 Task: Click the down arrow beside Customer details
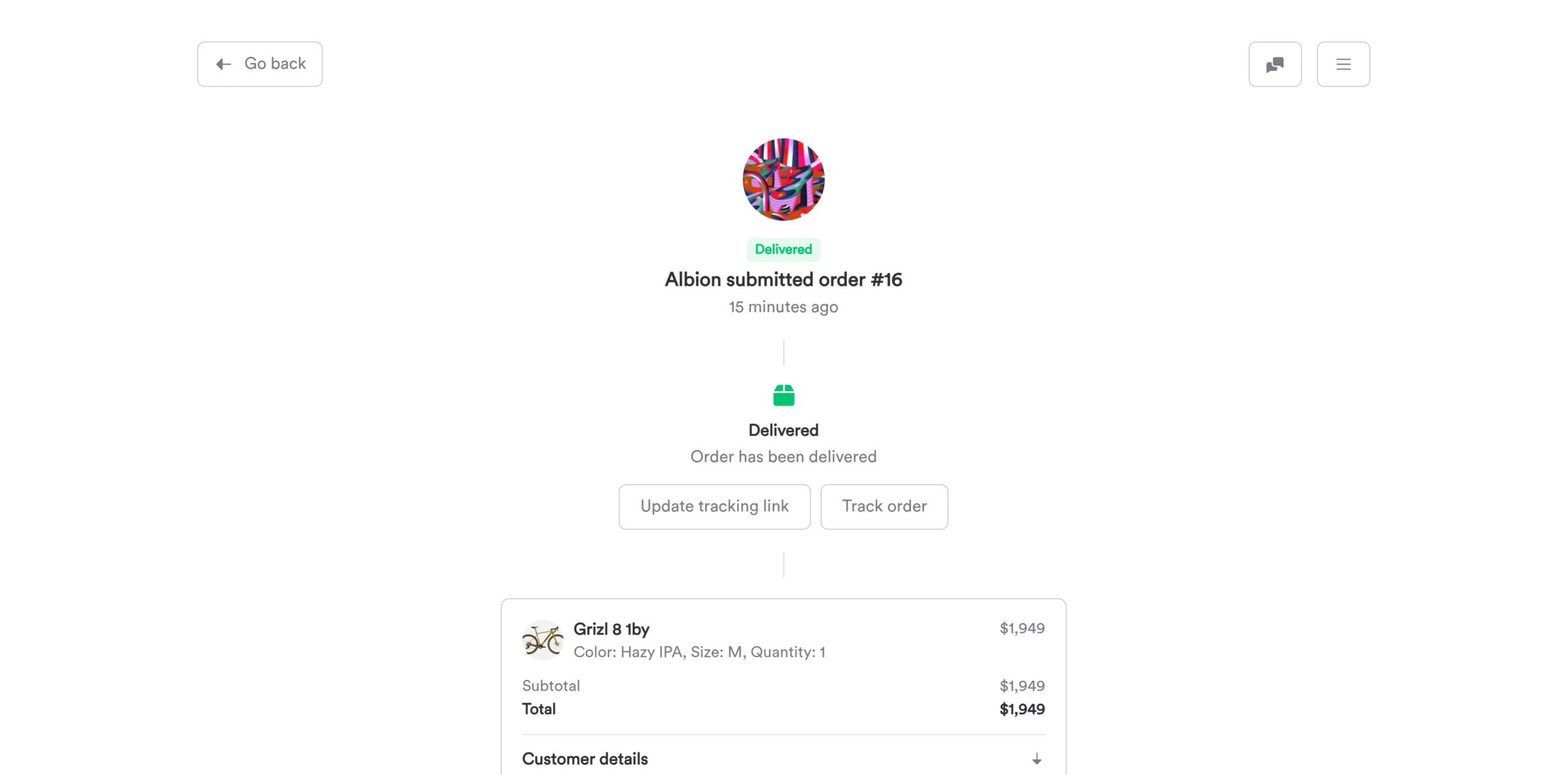pos(1036,760)
